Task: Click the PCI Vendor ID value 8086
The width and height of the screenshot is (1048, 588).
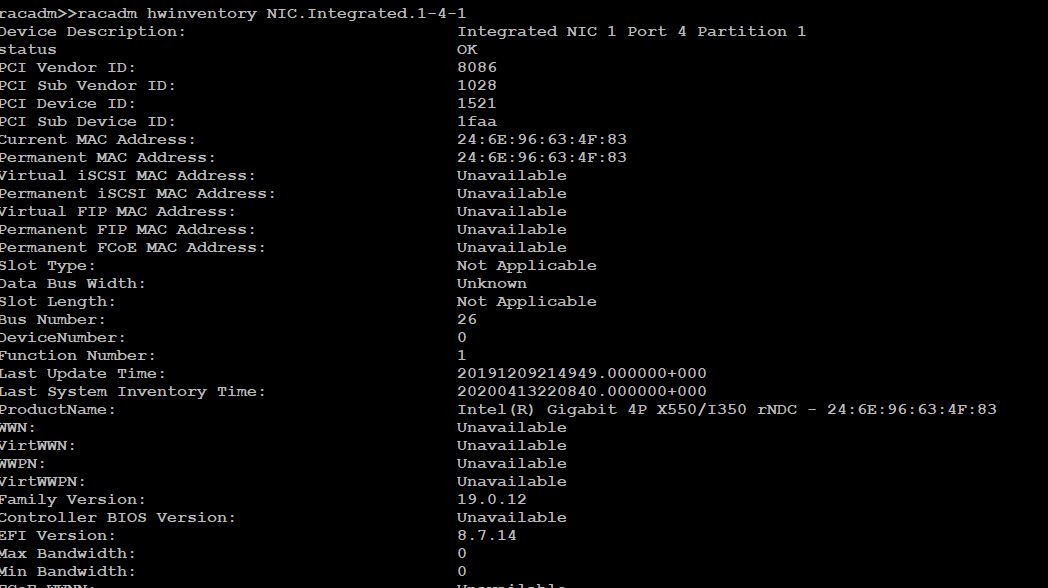Action: (x=477, y=67)
